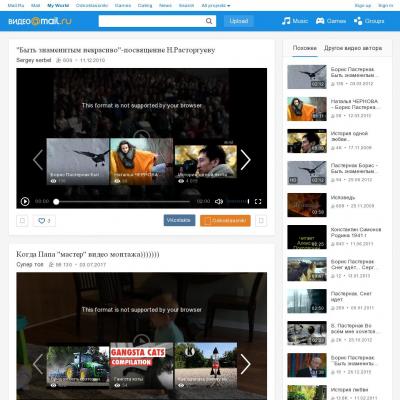Toggle the square checkbox below first video
Viewport: 400px width, 400px height.
(22, 221)
